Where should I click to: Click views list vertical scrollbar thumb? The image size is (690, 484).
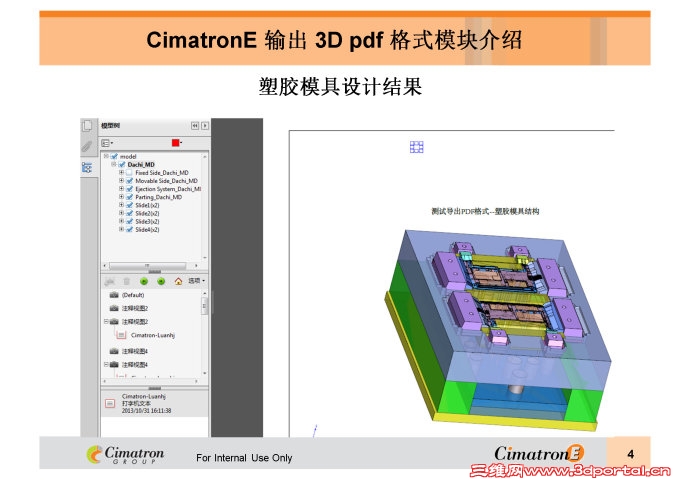point(204,305)
